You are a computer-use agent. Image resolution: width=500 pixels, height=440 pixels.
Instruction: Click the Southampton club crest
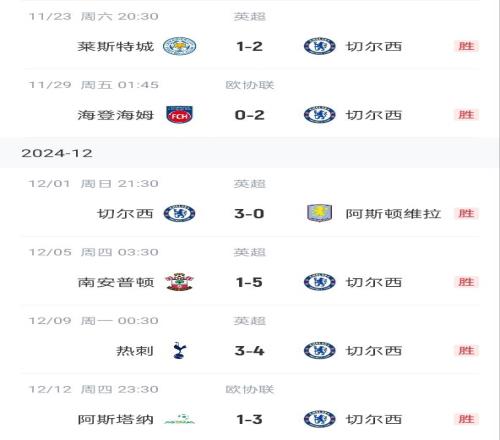[x=179, y=282]
